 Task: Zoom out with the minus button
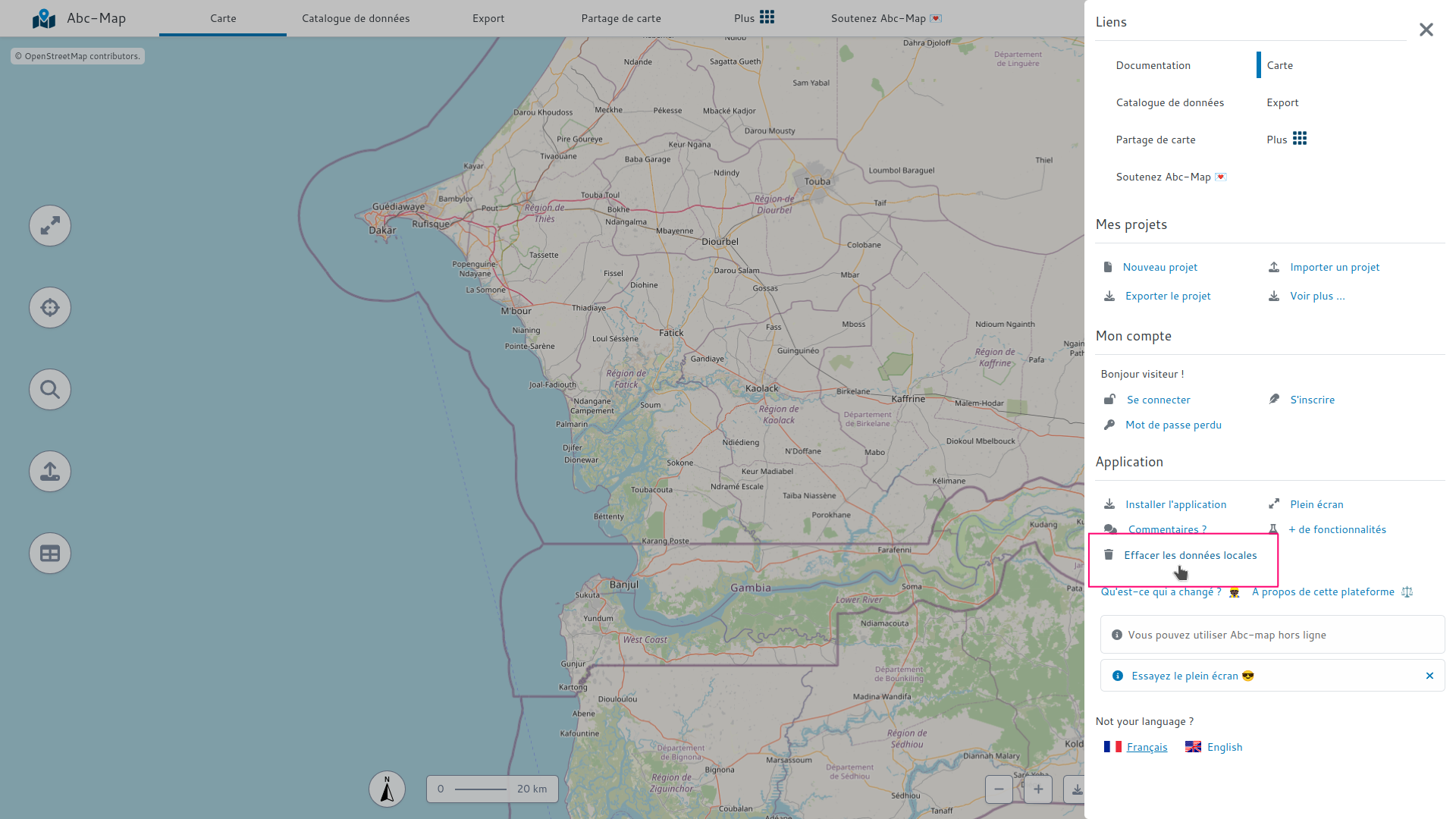[x=999, y=789]
